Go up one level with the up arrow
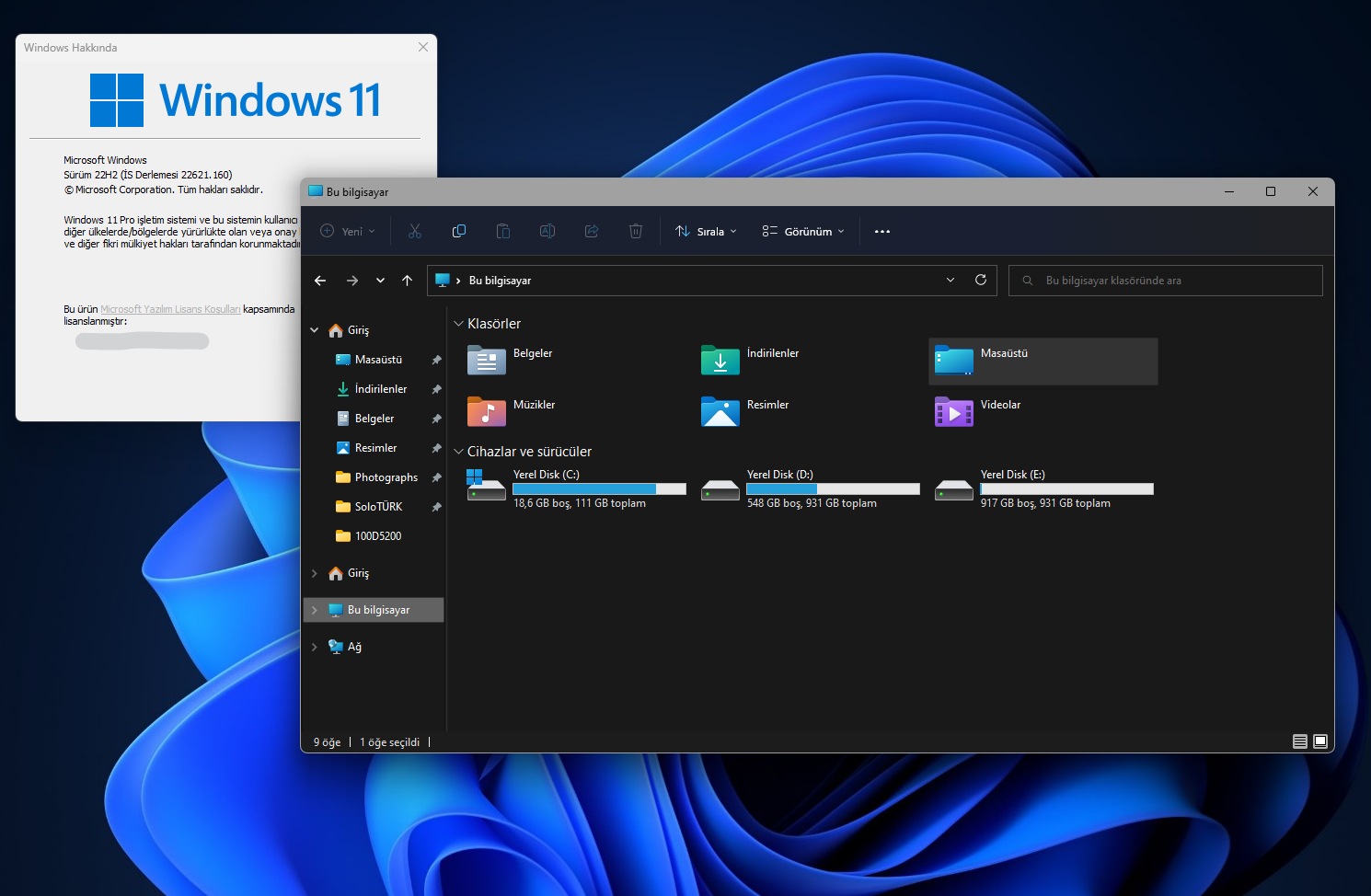The image size is (1371, 896). 408,281
